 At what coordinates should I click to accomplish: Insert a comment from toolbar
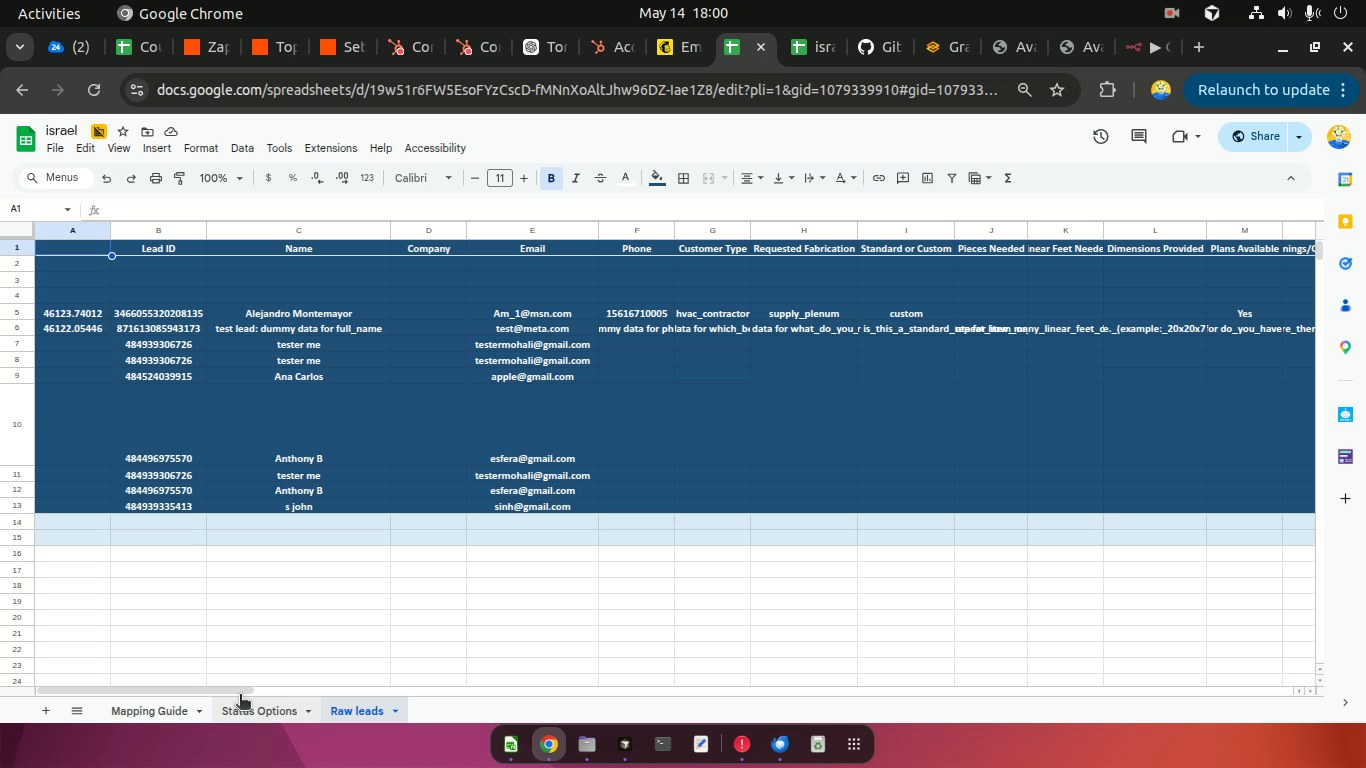coord(903,178)
